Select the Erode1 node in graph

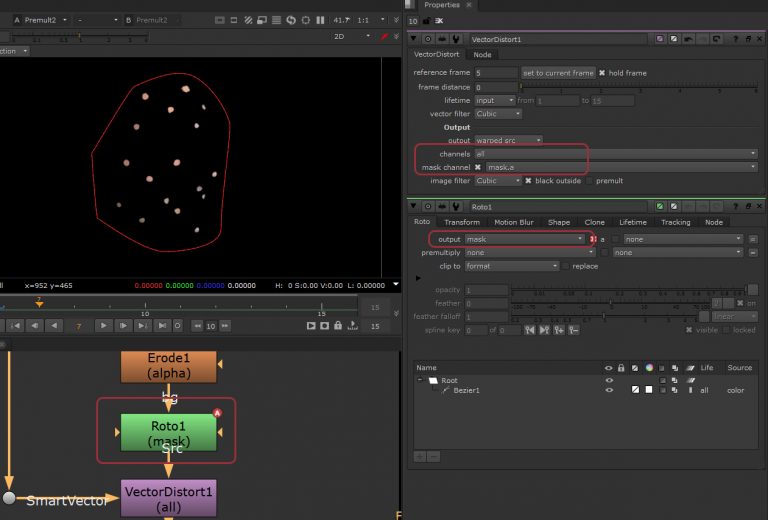click(x=168, y=366)
